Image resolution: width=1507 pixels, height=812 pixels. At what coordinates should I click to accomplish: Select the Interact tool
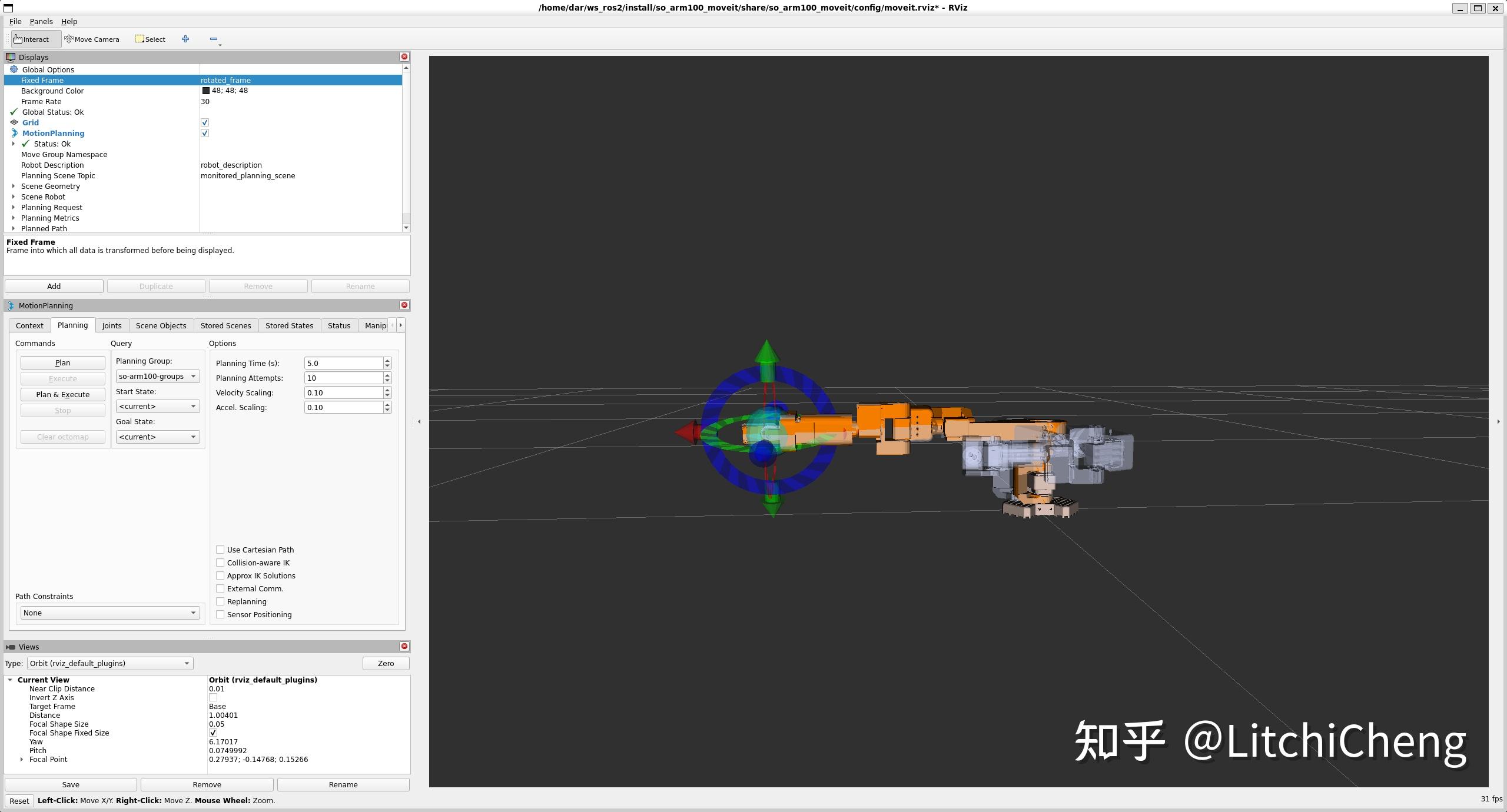click(36, 39)
